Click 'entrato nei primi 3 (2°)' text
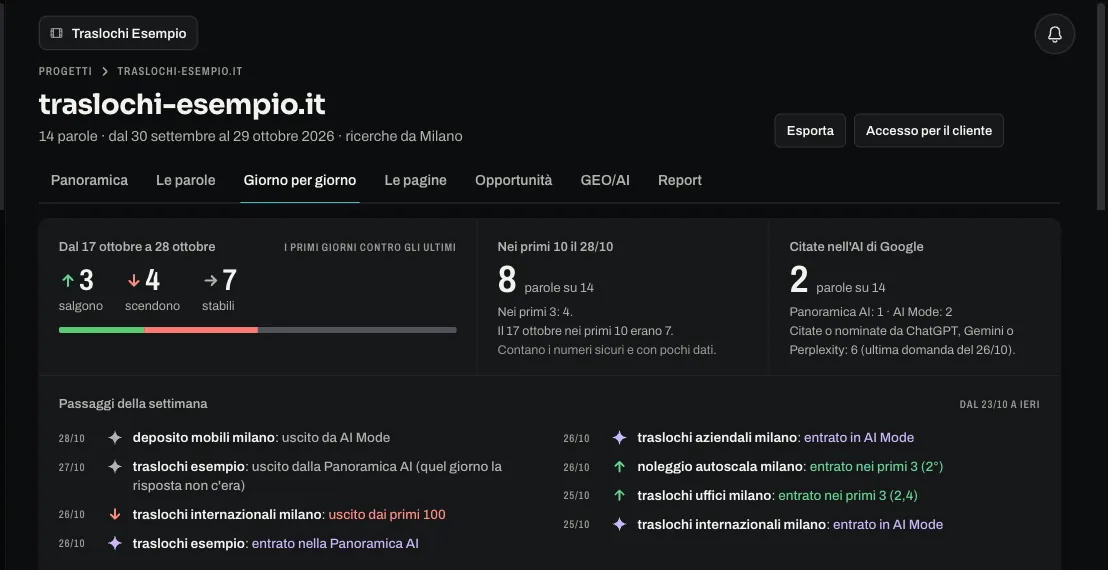The width and height of the screenshot is (1108, 570). click(876, 466)
